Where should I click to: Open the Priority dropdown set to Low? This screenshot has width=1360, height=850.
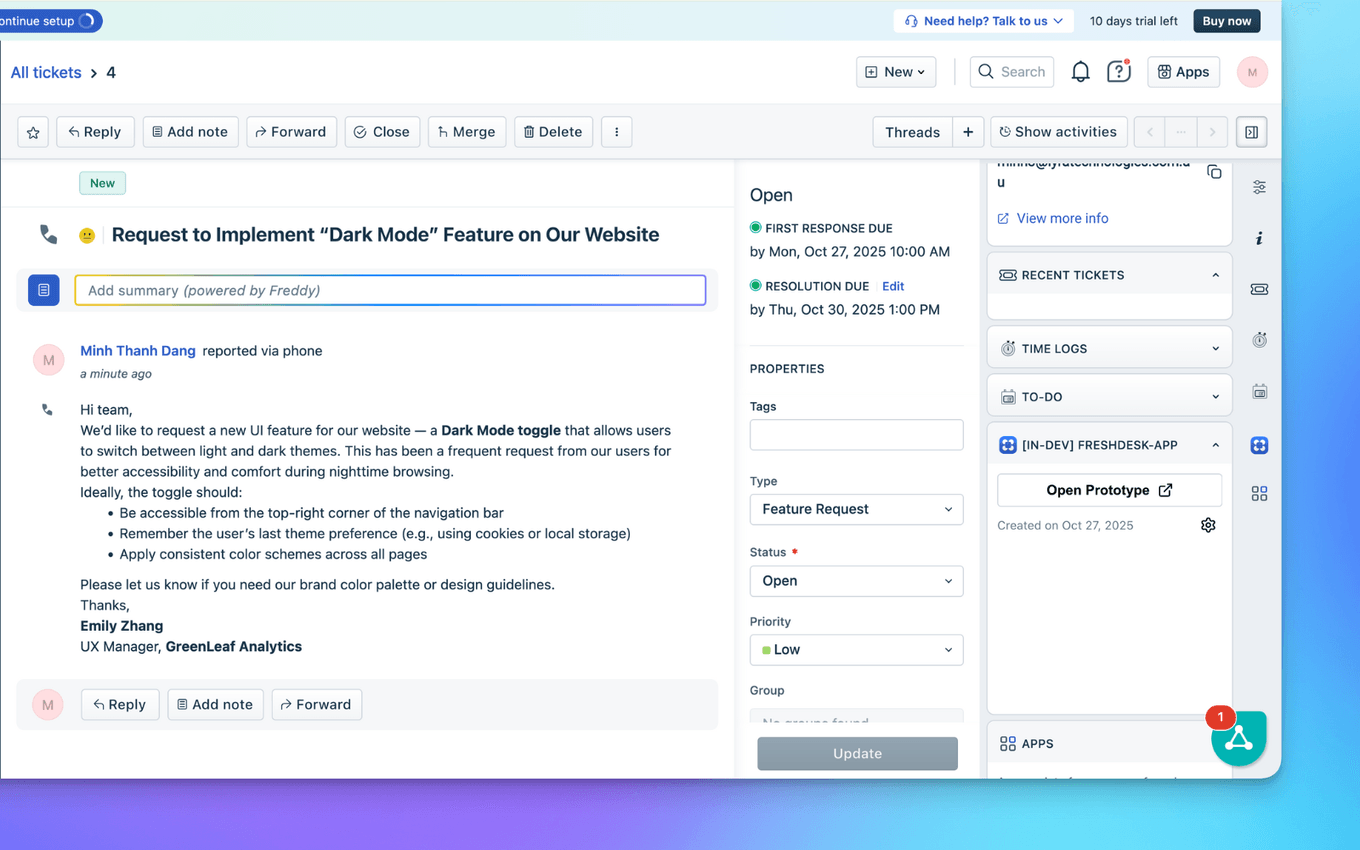(856, 650)
